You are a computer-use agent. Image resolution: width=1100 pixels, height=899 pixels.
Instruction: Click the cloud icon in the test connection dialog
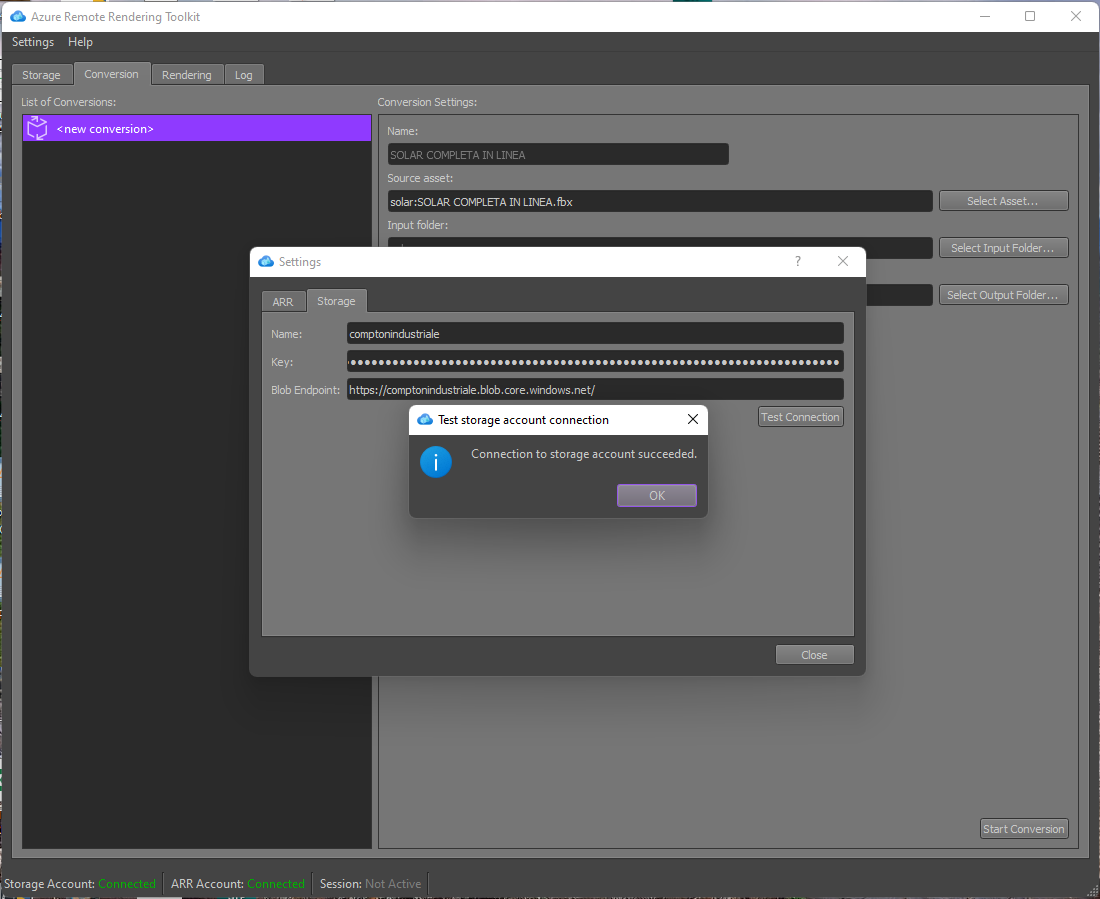(424, 419)
